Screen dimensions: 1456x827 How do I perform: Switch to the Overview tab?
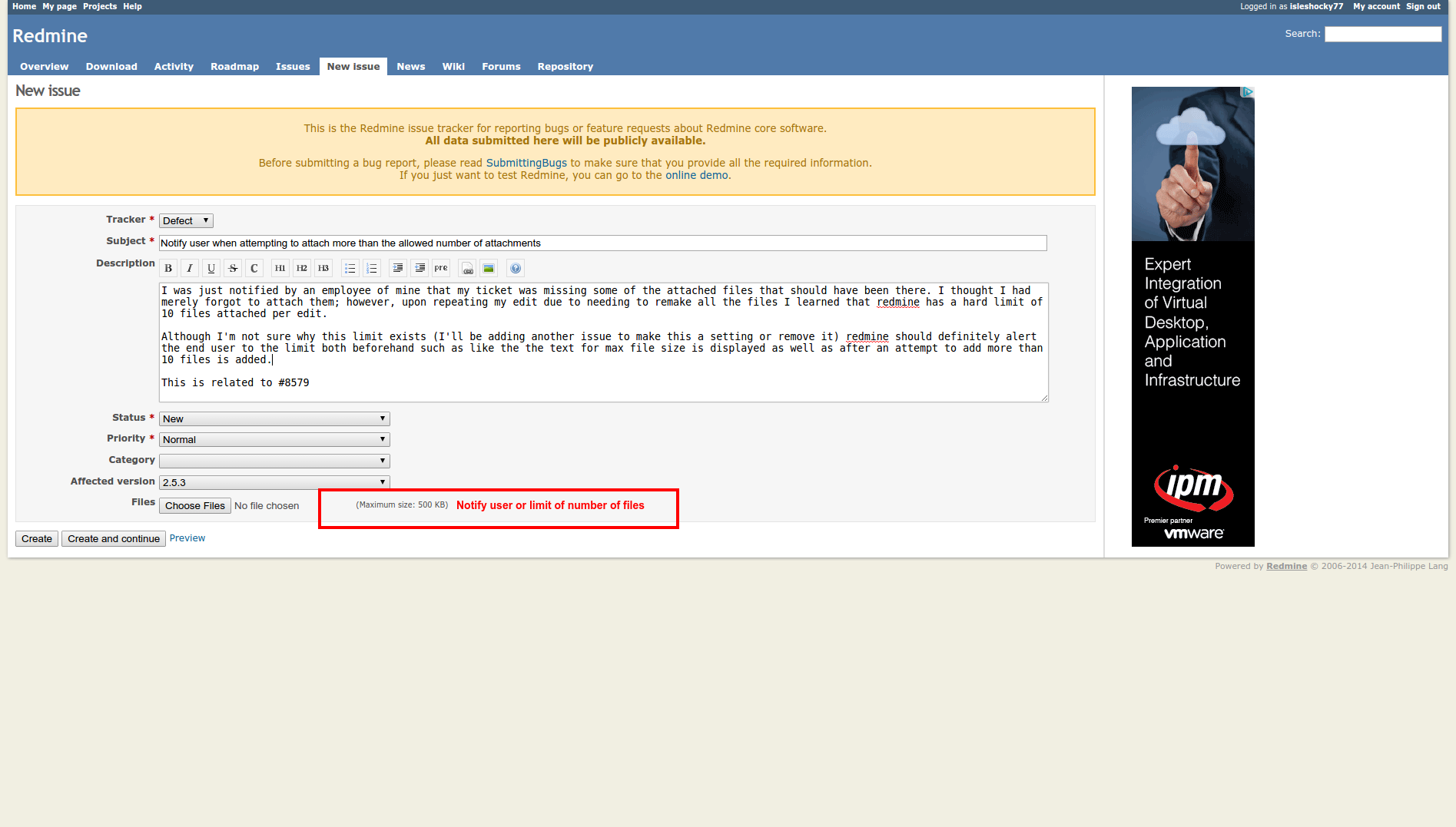[x=44, y=67]
